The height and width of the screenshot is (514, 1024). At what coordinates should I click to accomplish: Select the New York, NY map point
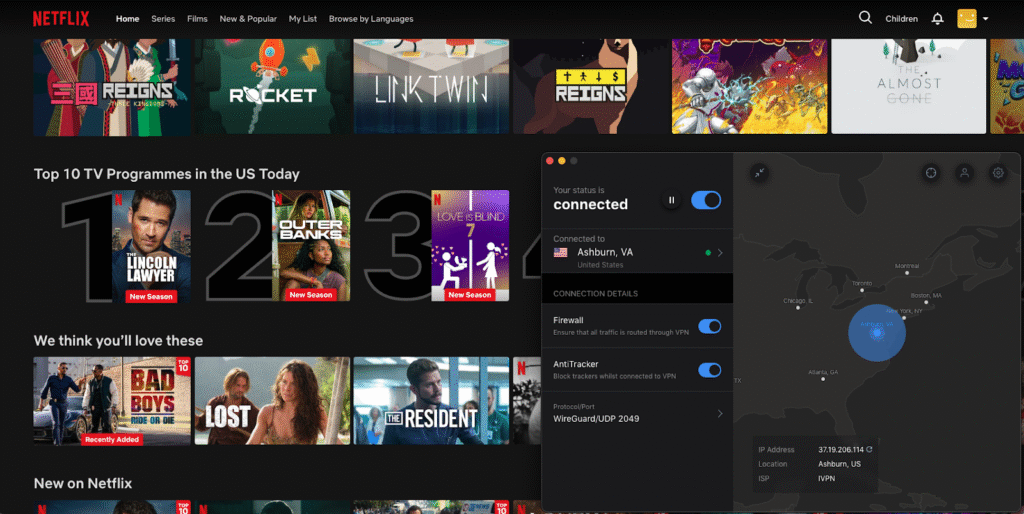click(x=904, y=317)
